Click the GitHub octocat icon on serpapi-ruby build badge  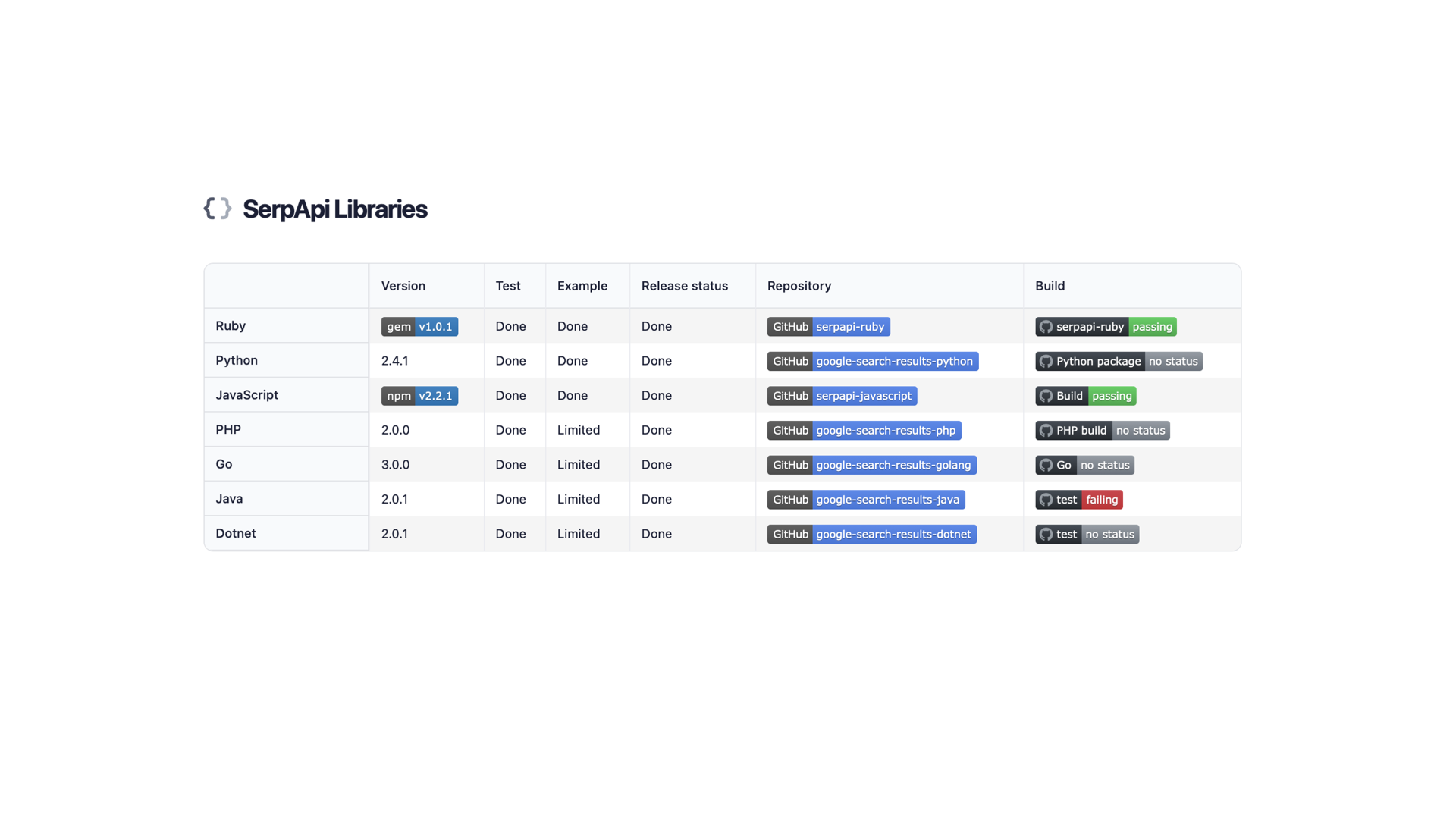[x=1046, y=327]
